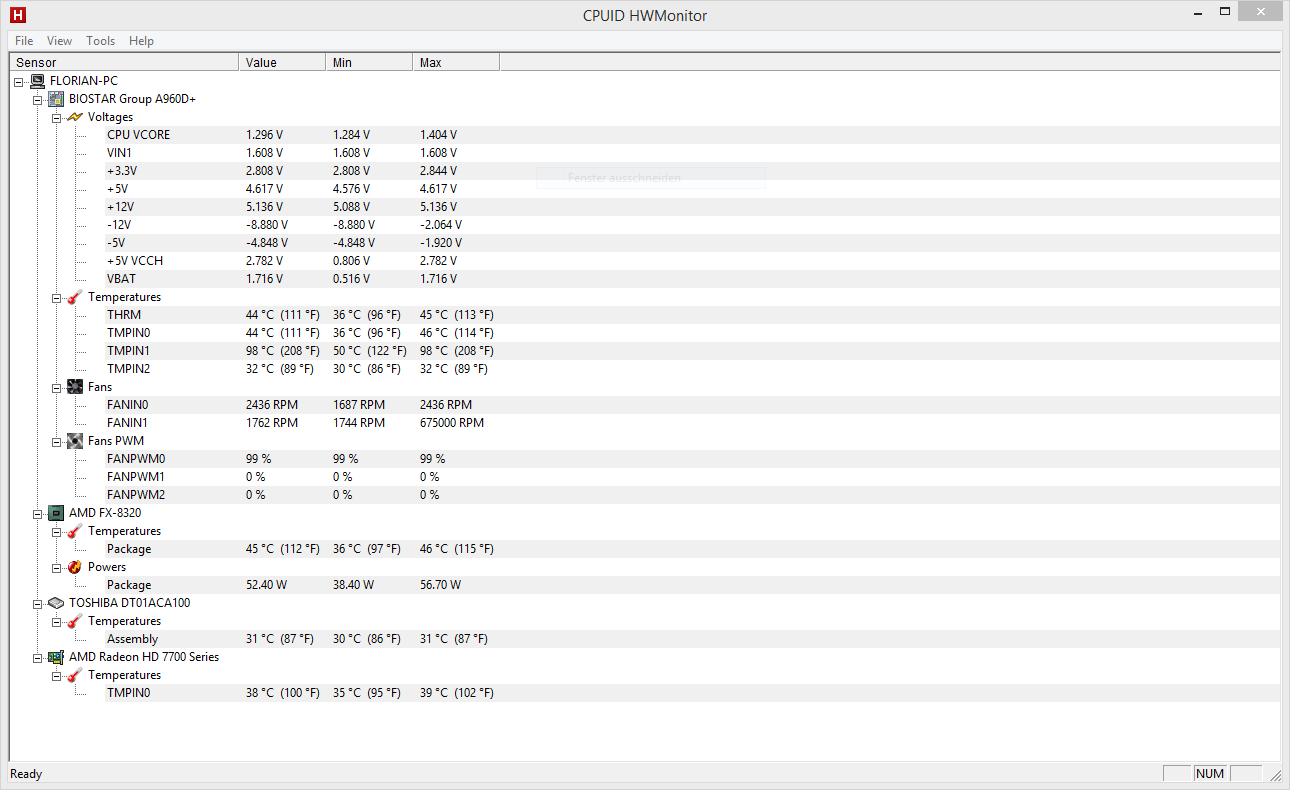Click the Max column header
This screenshot has height=790, width=1290.
[x=456, y=62]
